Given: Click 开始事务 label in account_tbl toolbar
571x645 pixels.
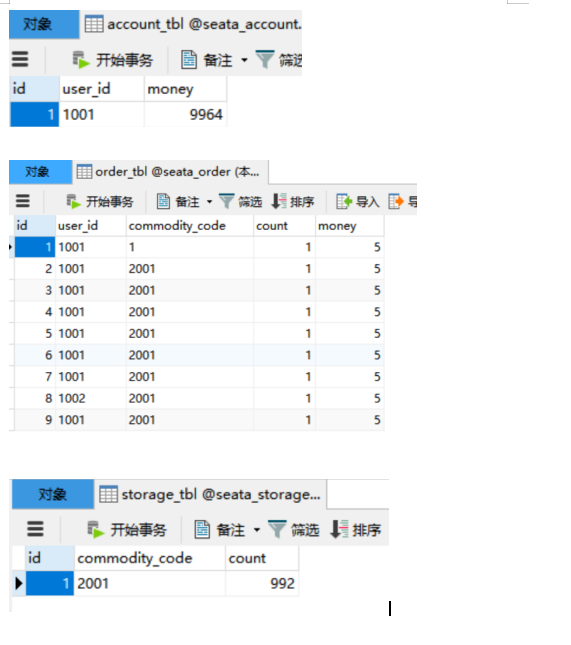Looking at the screenshot, I should point(125,60).
